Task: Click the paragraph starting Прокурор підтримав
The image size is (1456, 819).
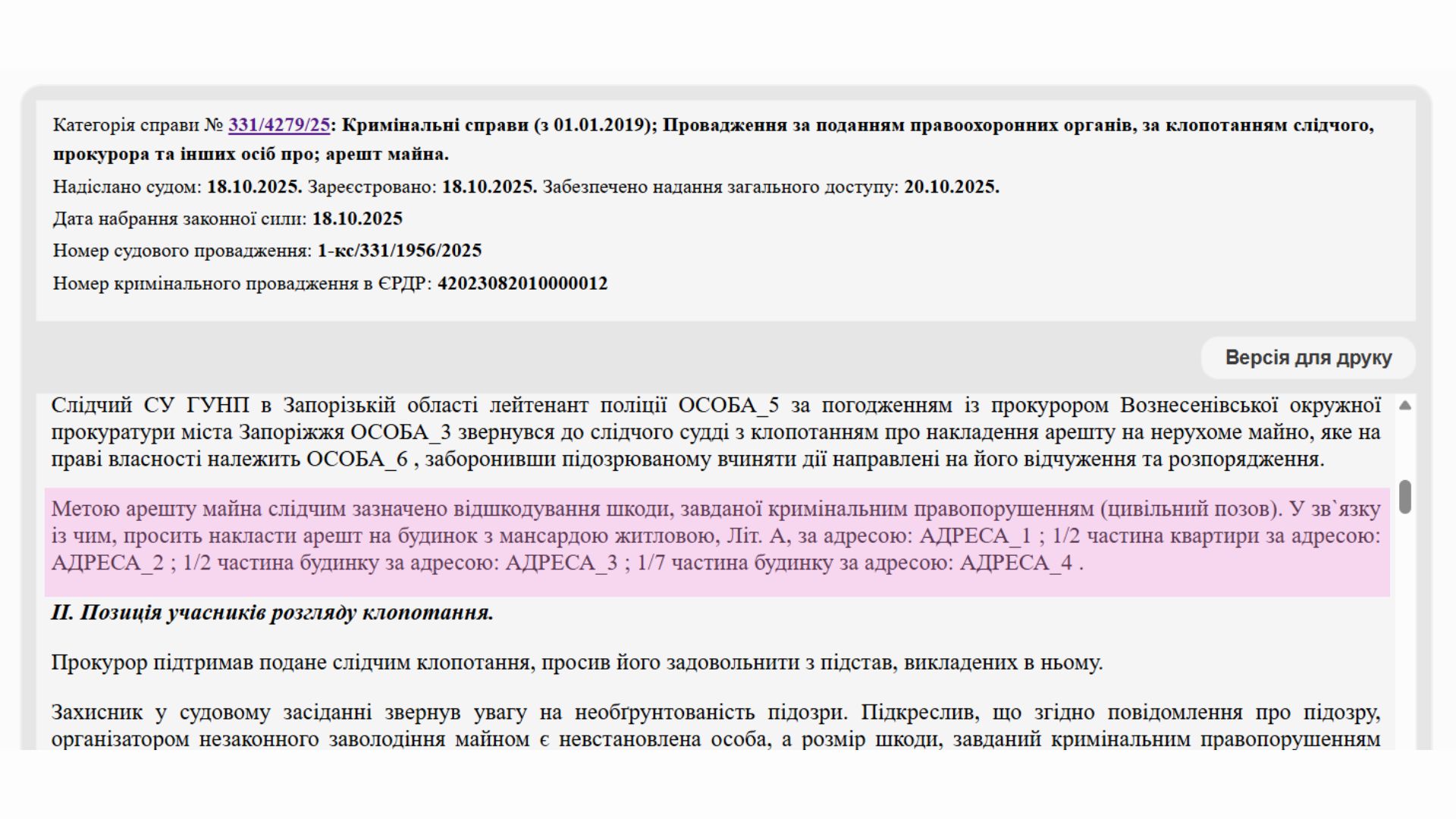Action: tap(576, 663)
